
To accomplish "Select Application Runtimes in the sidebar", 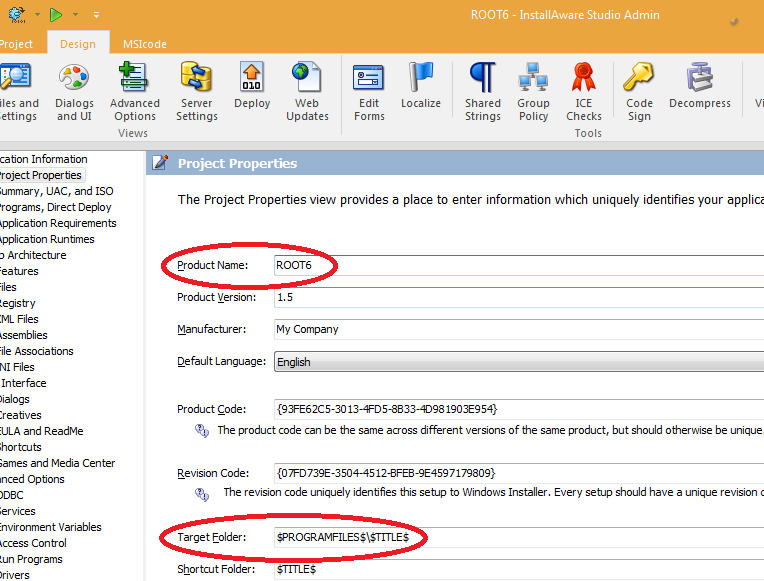I will (47, 239).
